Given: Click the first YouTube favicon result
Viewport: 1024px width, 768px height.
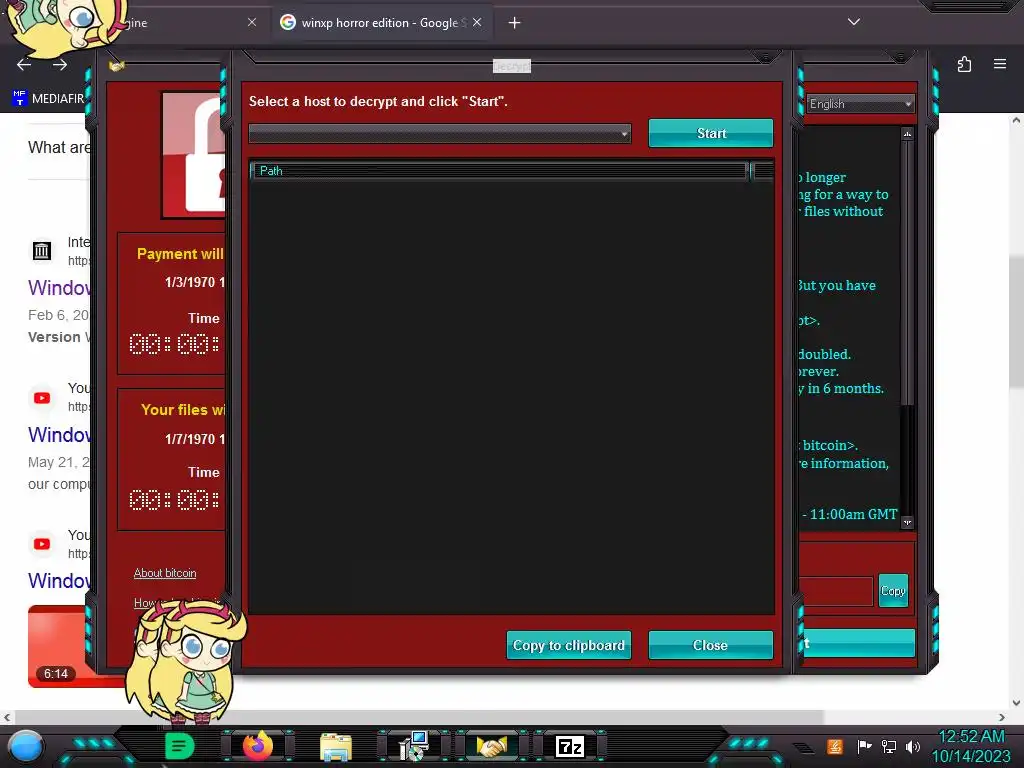Looking at the screenshot, I should click(42, 398).
